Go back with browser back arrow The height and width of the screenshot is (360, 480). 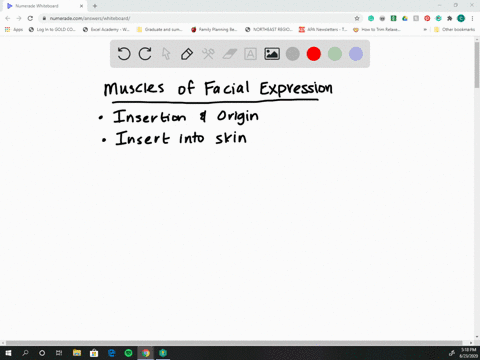[x=8, y=18]
